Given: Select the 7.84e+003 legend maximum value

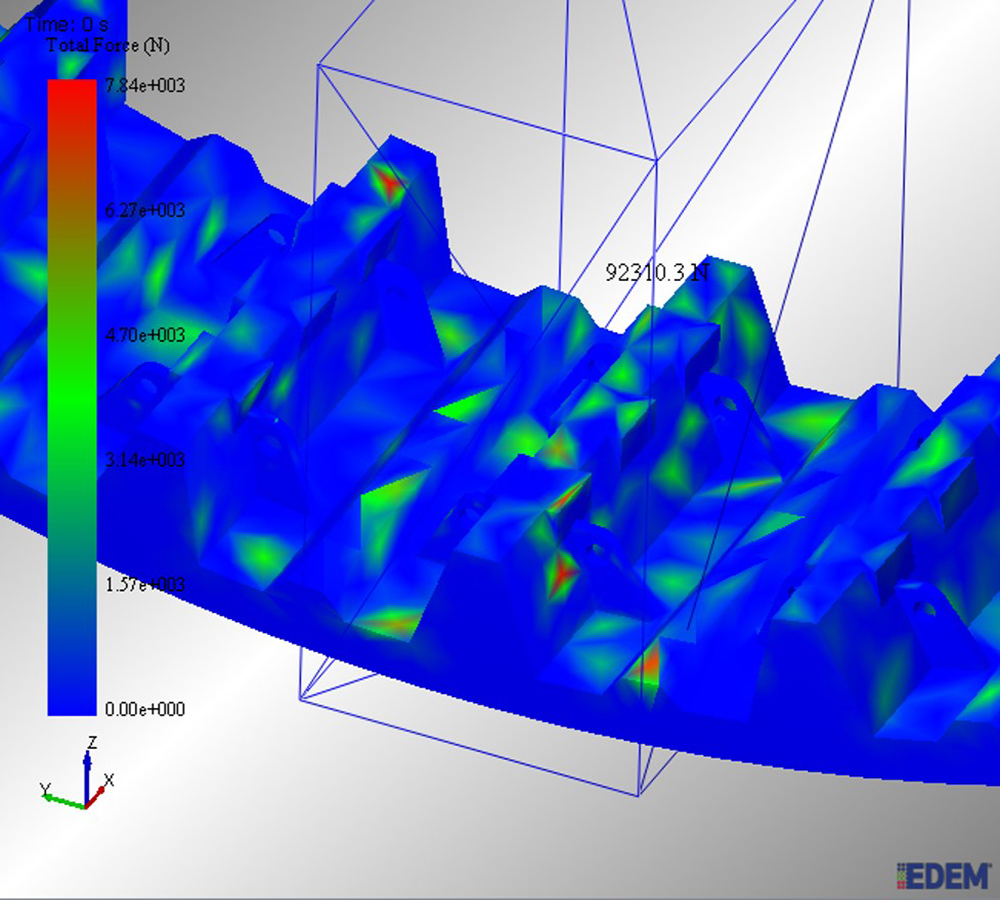Looking at the screenshot, I should (x=145, y=86).
